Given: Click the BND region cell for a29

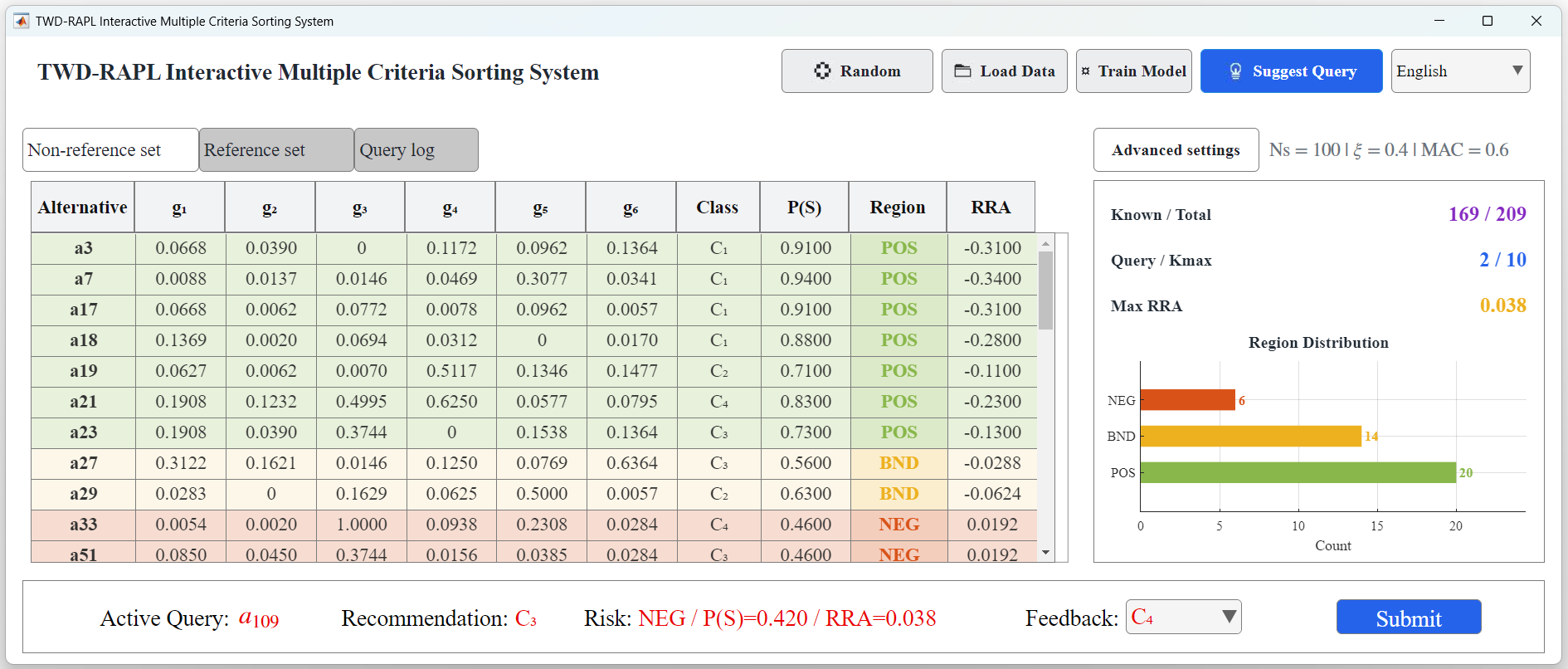Looking at the screenshot, I should pos(899,494).
